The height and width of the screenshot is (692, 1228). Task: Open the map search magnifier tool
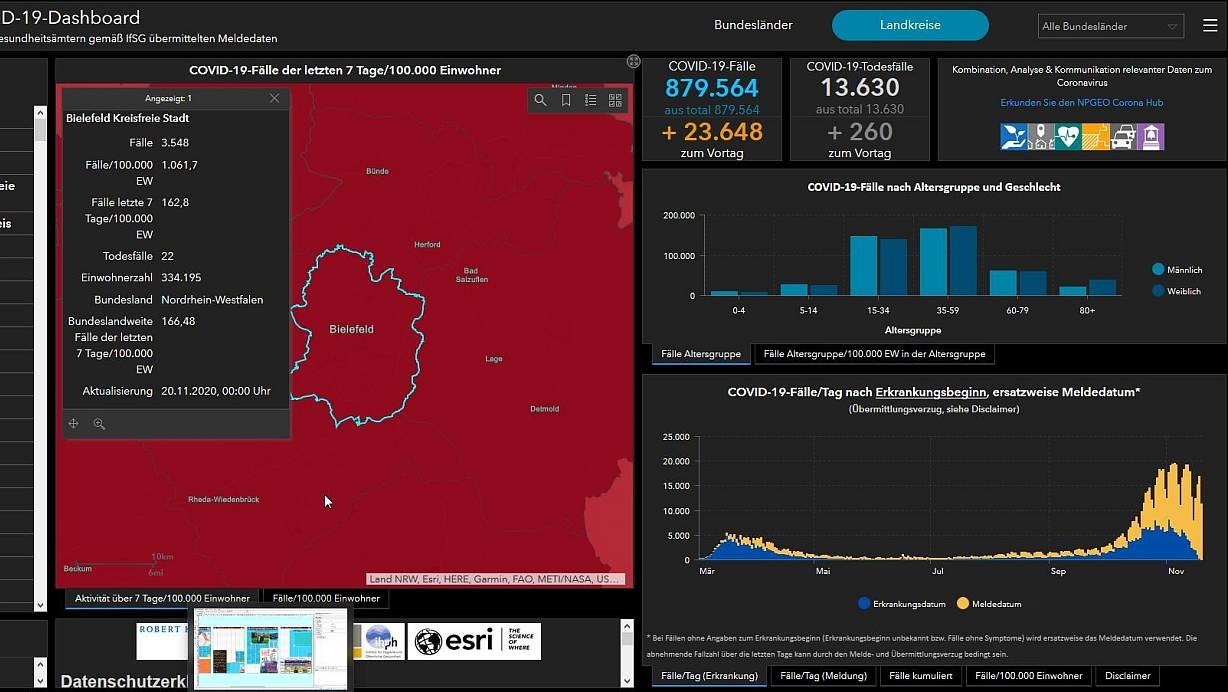point(540,100)
